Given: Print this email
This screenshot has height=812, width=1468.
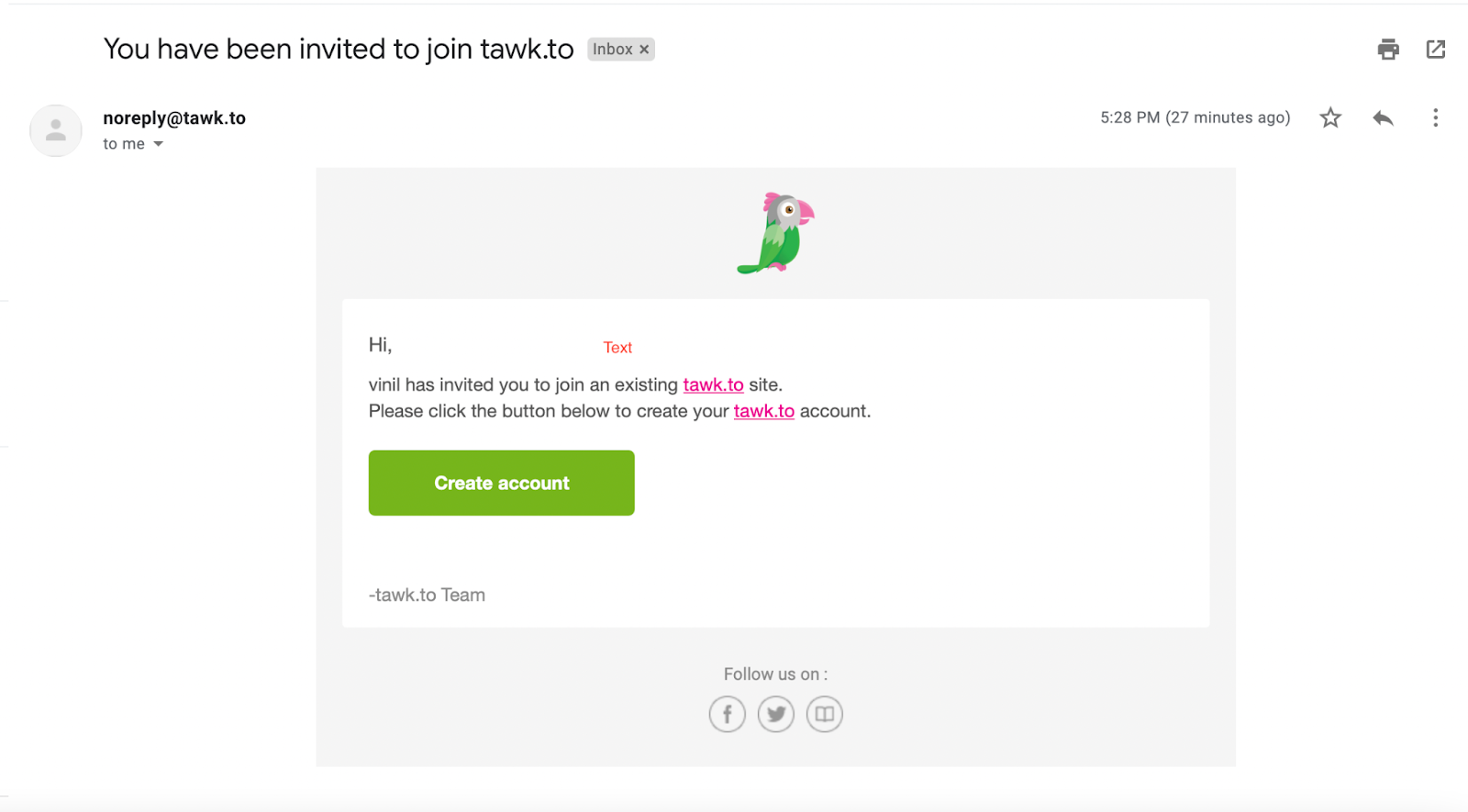Looking at the screenshot, I should click(1388, 50).
